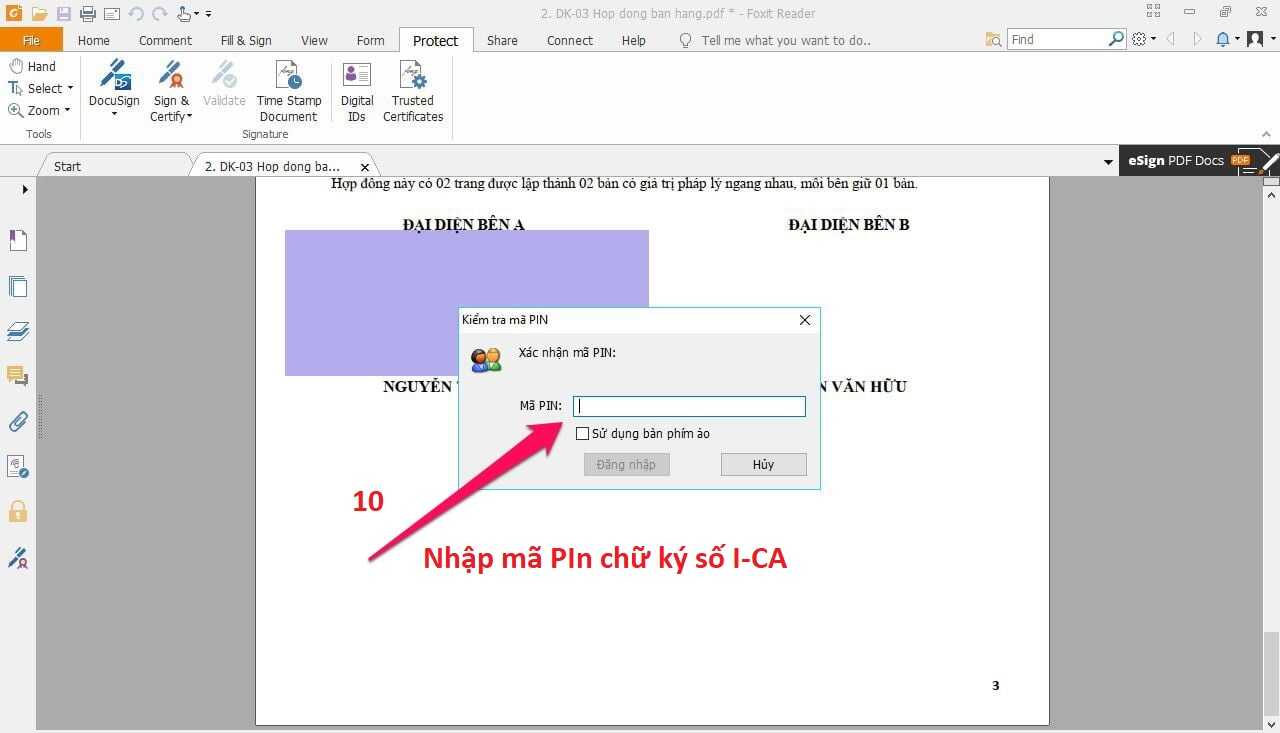
Task: Open the Comments panel in sidebar
Action: (x=18, y=376)
